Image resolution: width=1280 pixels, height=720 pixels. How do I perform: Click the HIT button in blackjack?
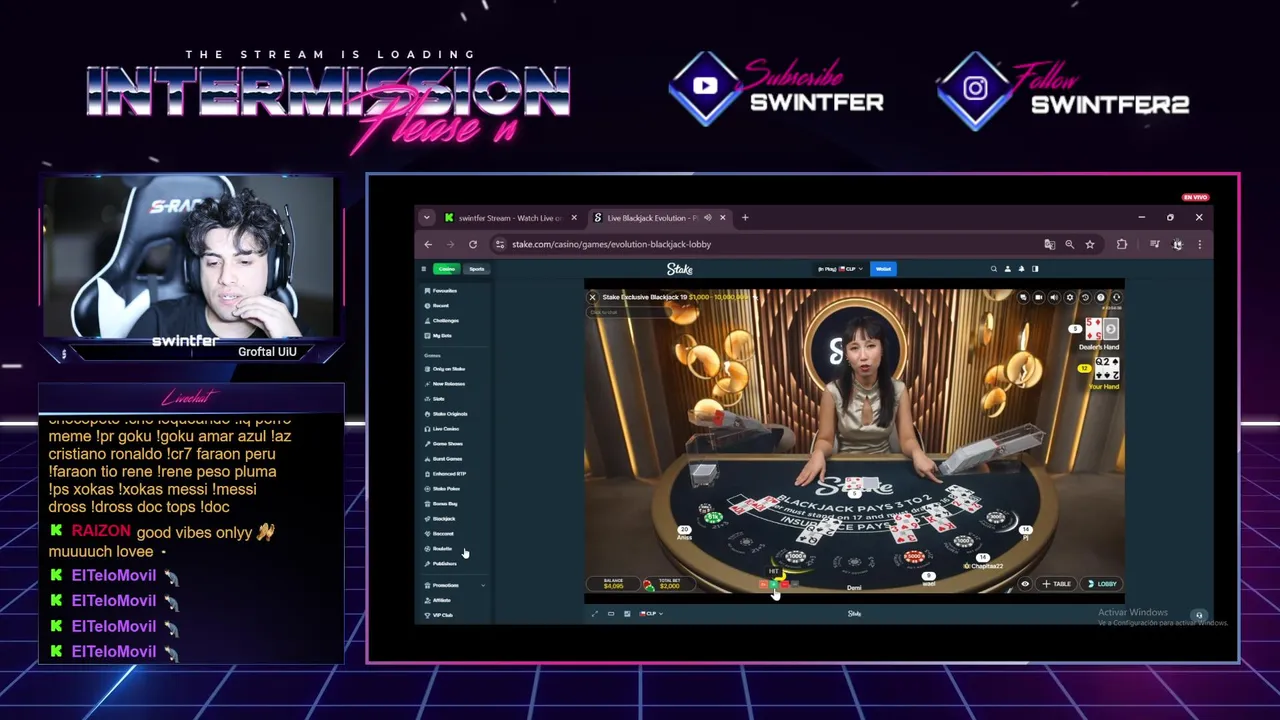click(773, 584)
